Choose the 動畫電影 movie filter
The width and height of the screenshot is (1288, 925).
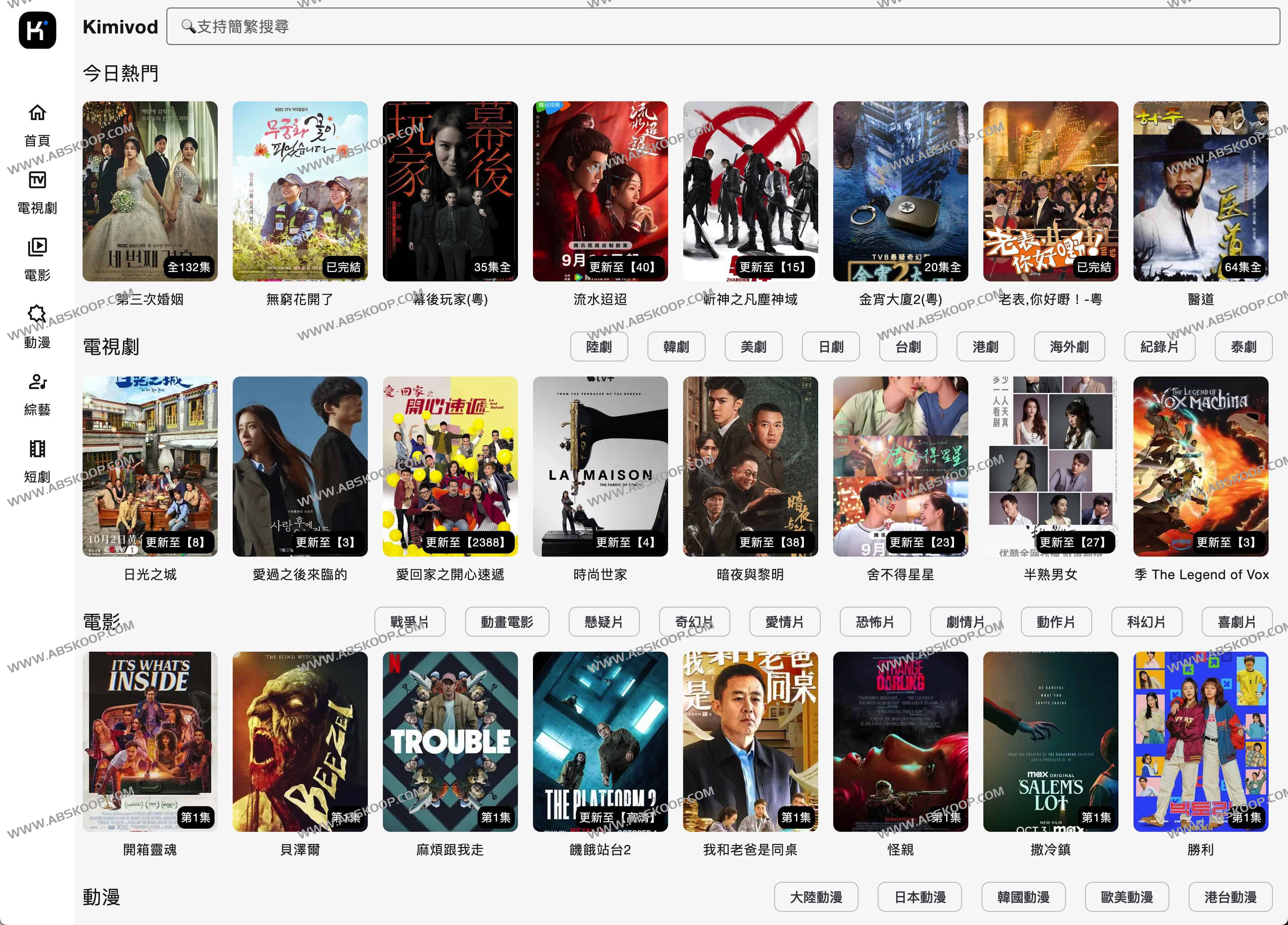pyautogui.click(x=507, y=622)
